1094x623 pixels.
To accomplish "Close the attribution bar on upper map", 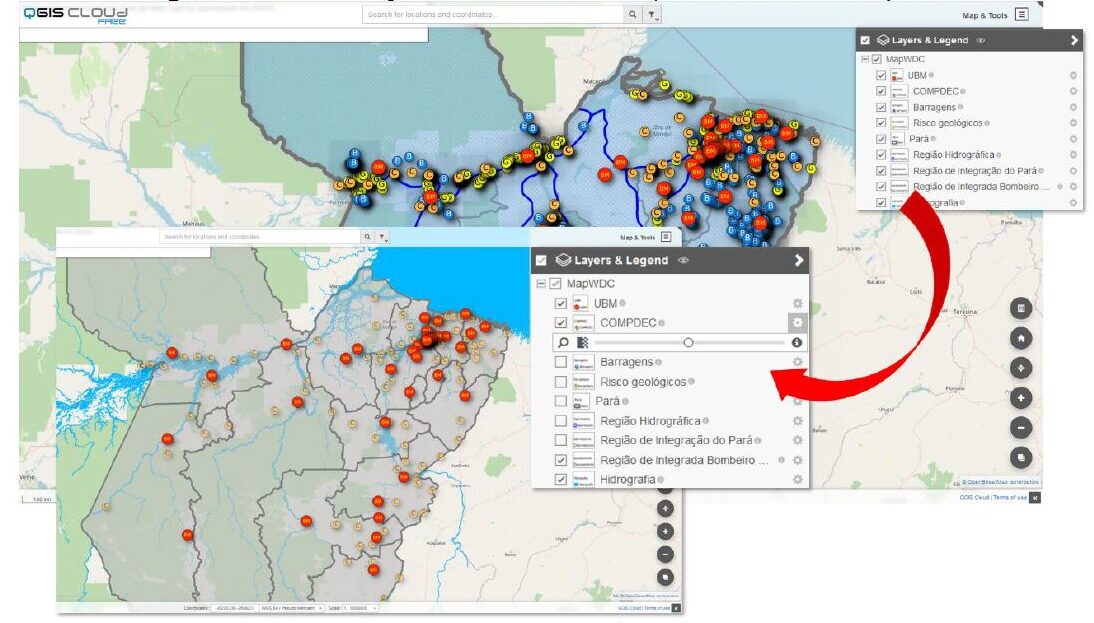I will pos(1035,497).
